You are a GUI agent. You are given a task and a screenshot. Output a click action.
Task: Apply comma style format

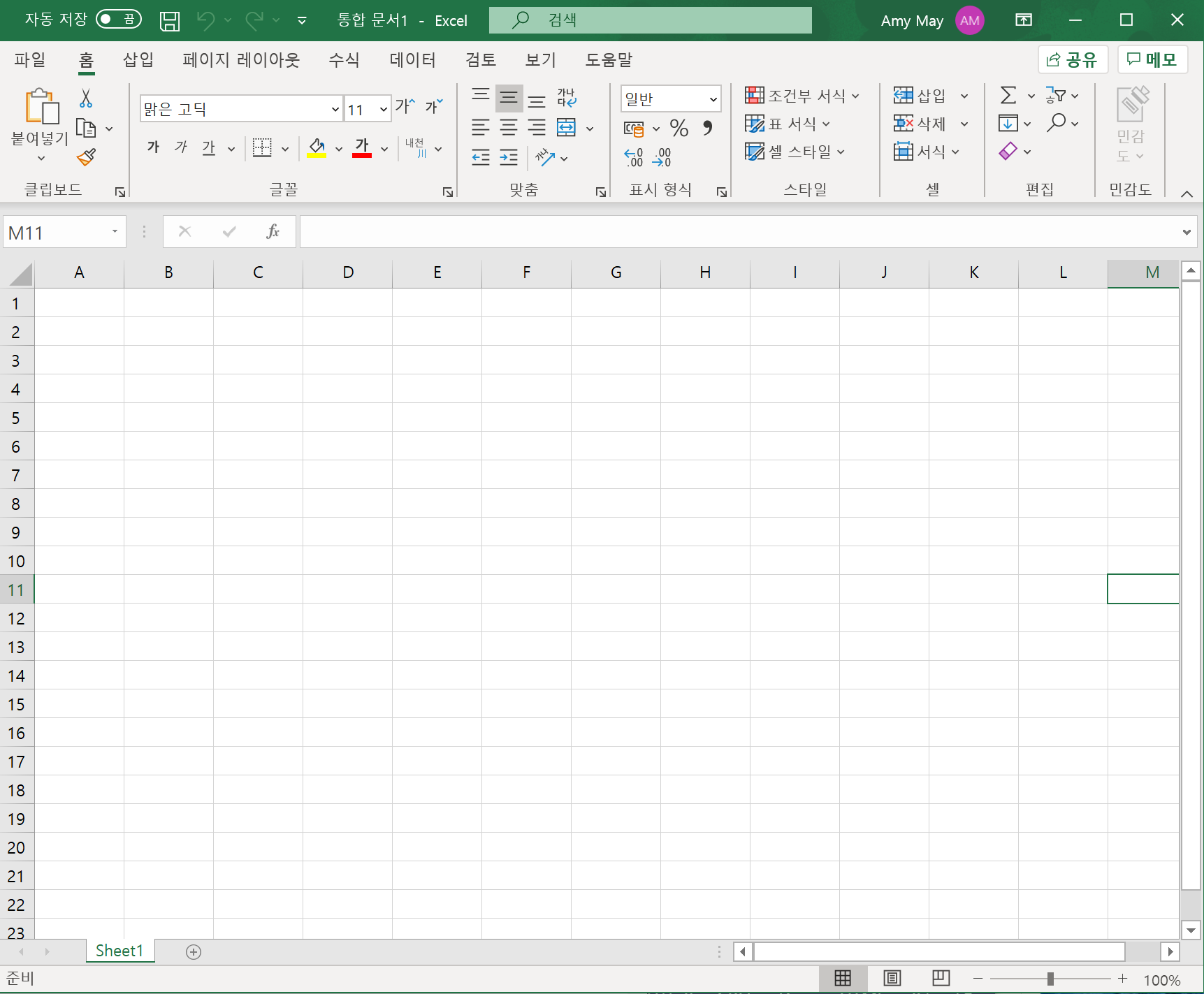pos(708,128)
